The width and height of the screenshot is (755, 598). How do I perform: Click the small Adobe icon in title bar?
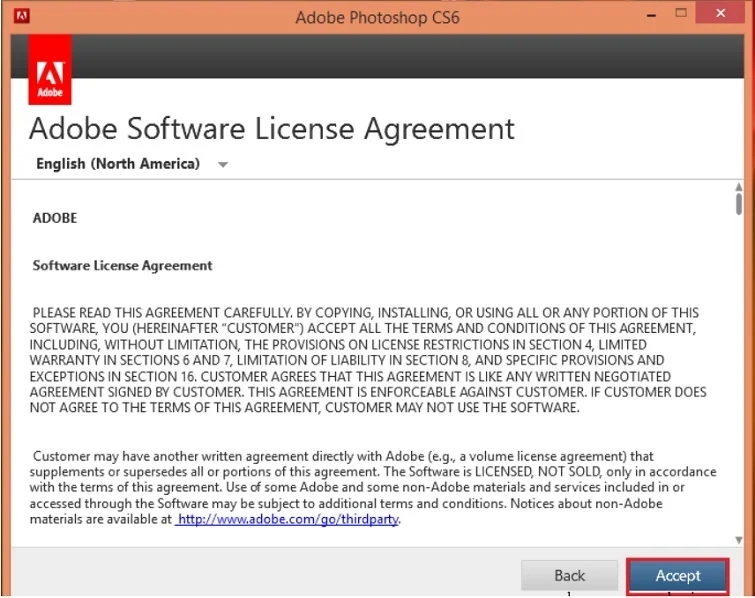coord(21,17)
